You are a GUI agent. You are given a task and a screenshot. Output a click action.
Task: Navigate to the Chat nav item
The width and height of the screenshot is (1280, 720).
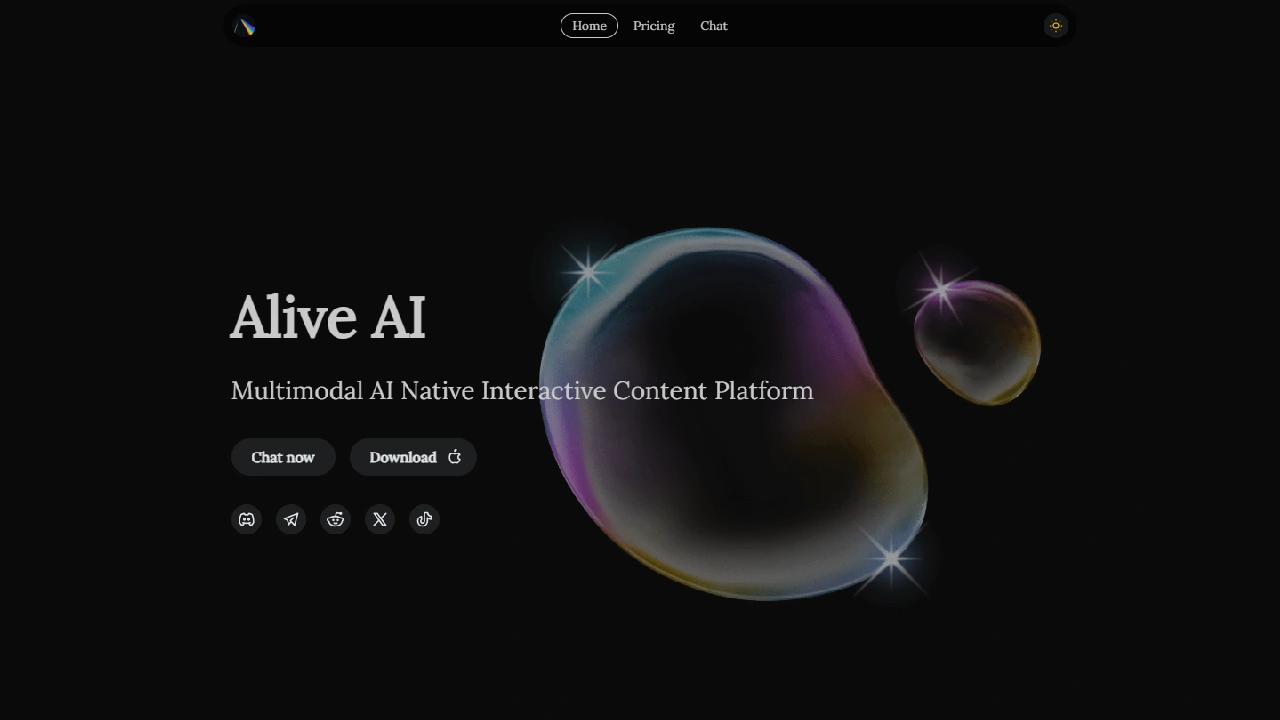[713, 25]
